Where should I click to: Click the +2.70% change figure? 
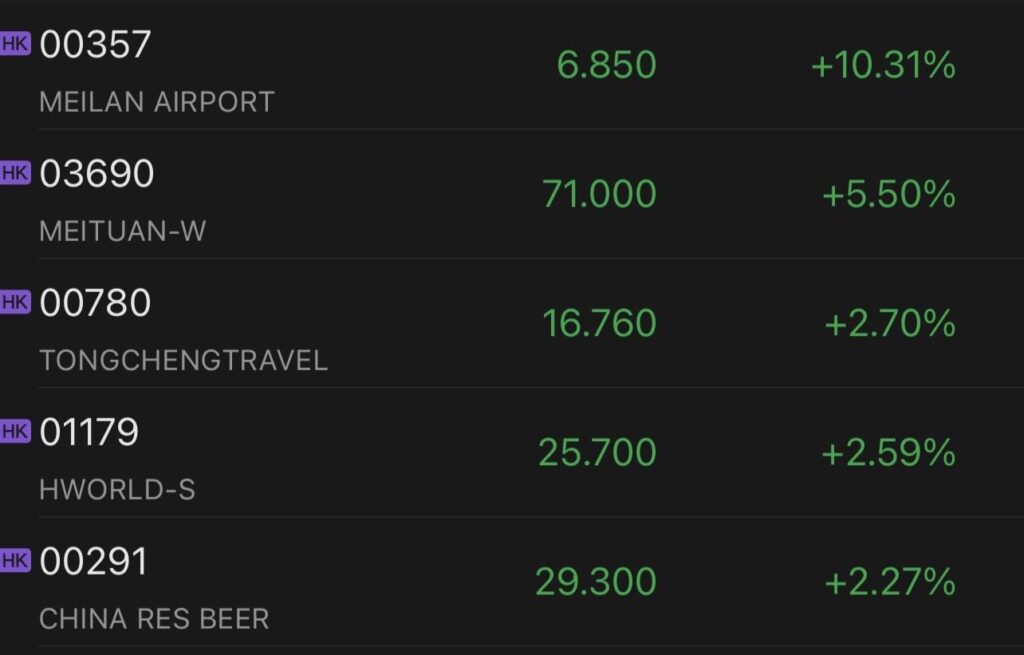point(890,324)
